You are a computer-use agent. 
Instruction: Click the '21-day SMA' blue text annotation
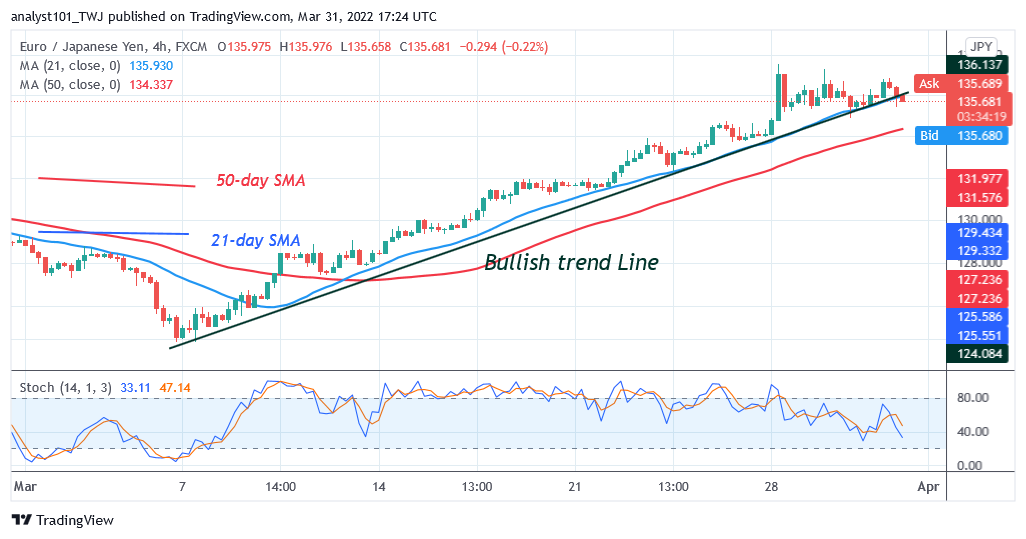click(x=255, y=241)
